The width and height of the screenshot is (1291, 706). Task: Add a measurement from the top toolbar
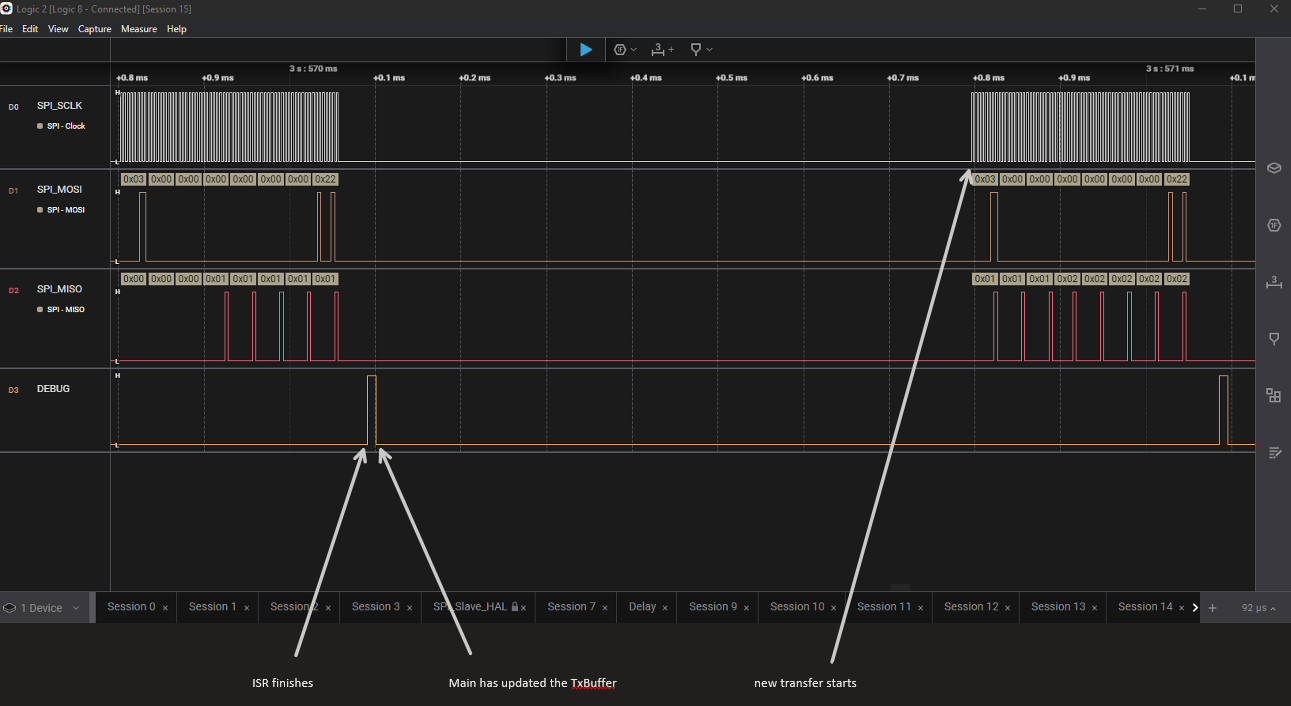coord(662,49)
